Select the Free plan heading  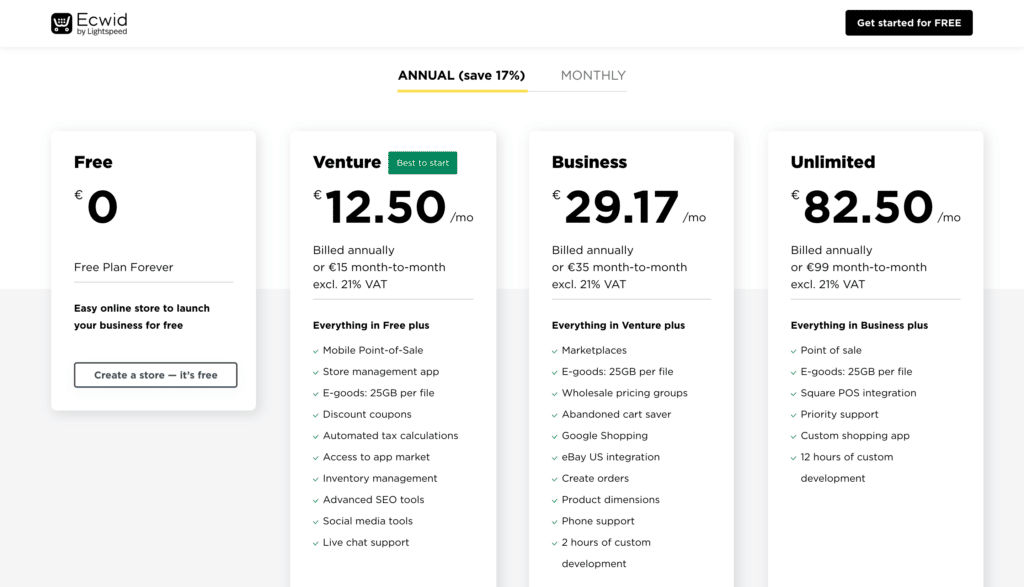(93, 162)
